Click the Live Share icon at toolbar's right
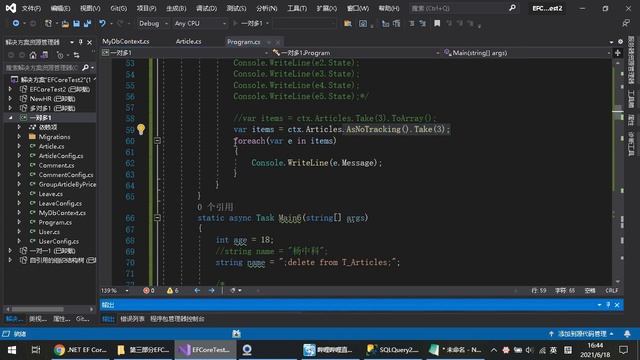Viewport: 640px width, 360px height. pos(626,24)
